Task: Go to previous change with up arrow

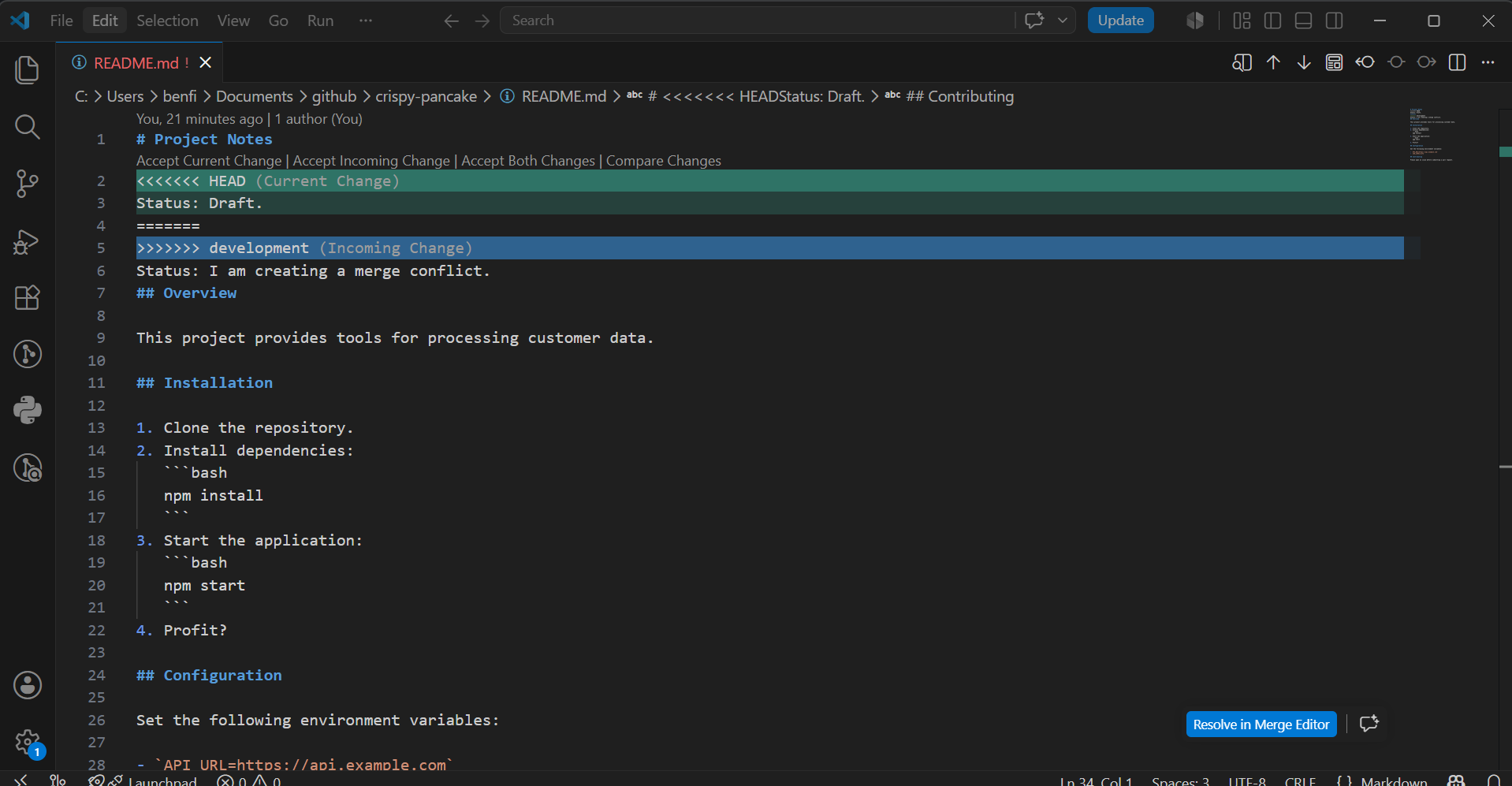Action: 1273,62
